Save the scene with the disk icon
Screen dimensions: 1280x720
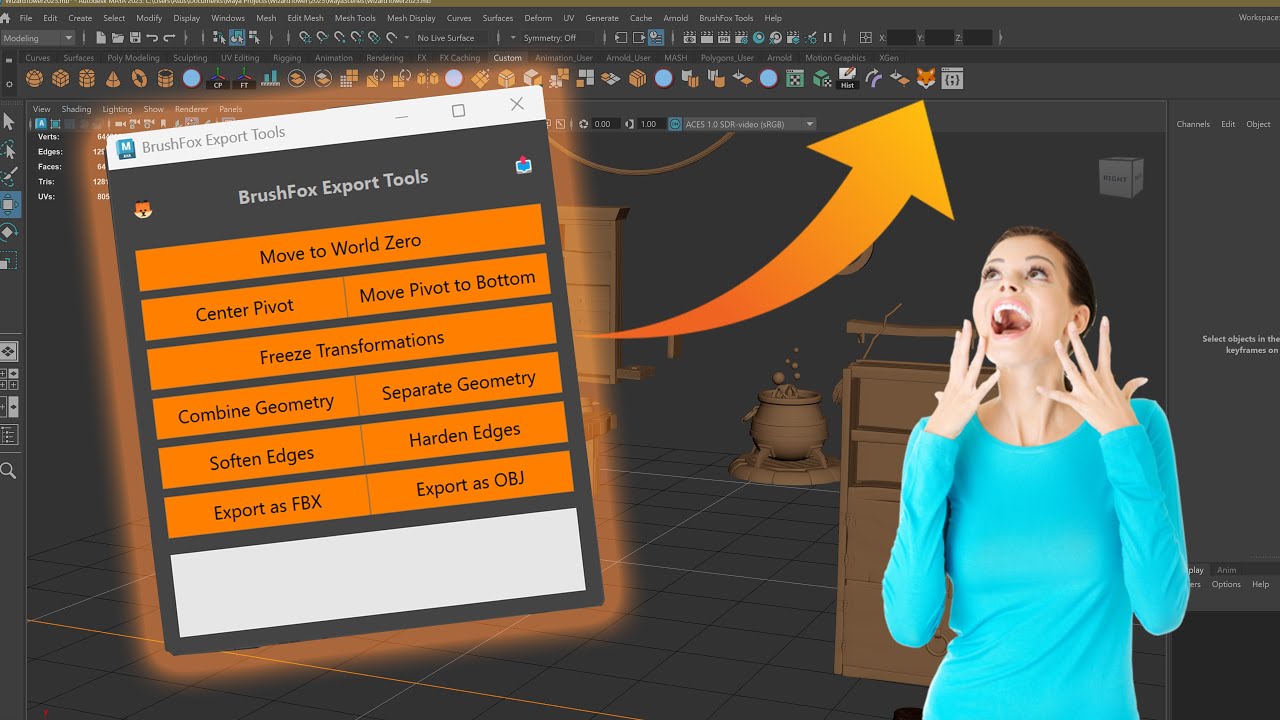pyautogui.click(x=135, y=38)
